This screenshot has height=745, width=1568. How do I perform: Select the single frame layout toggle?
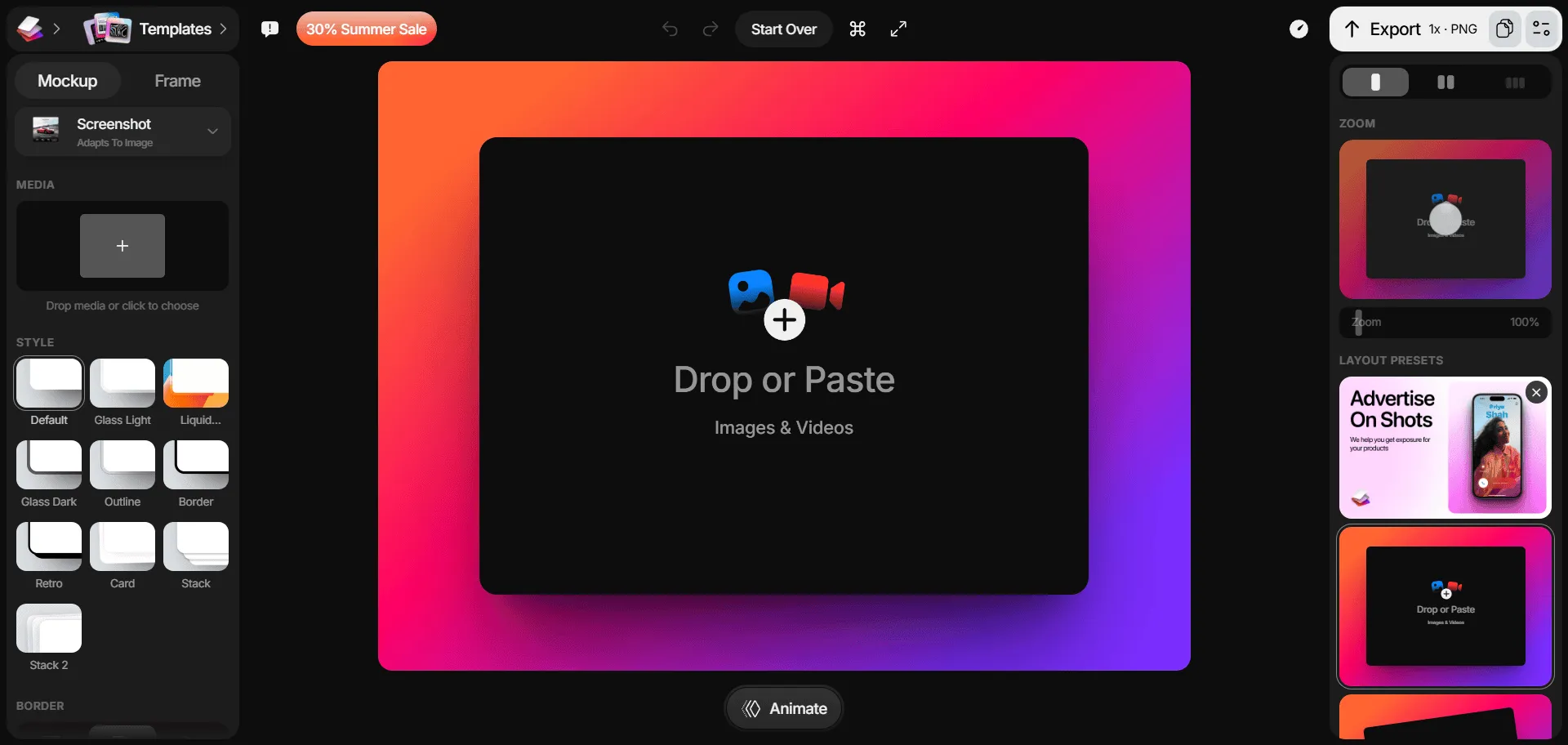1375,82
